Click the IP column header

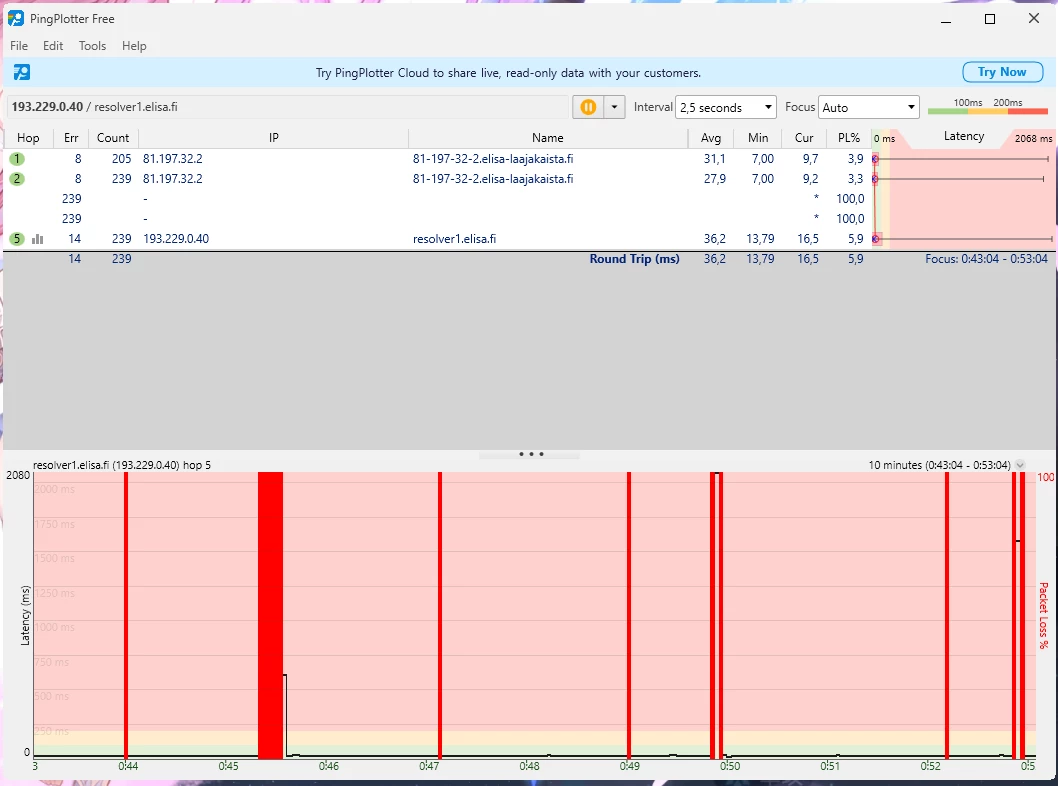273,138
